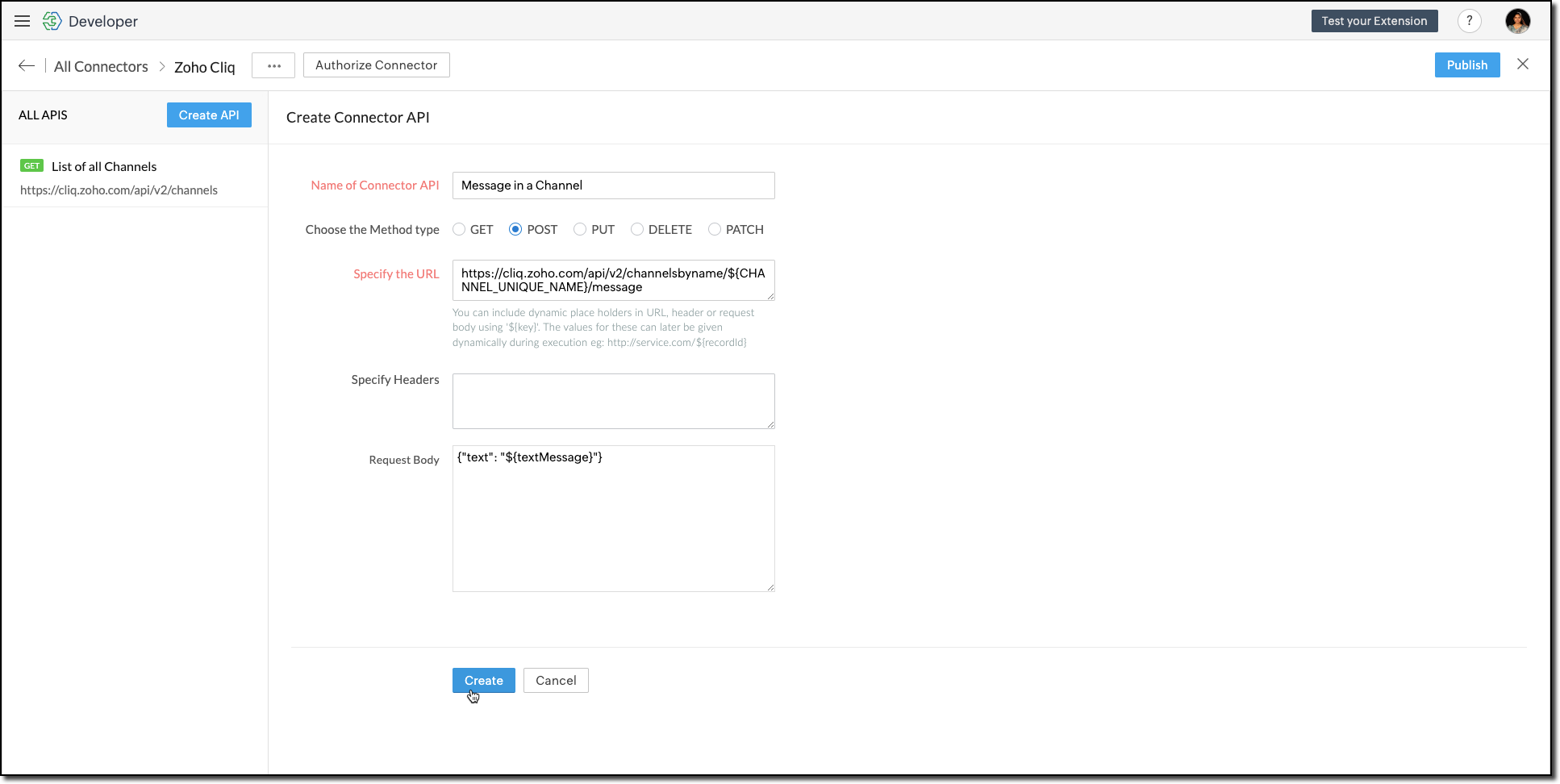Click the Developer title text
The image size is (1560, 784).
(103, 22)
